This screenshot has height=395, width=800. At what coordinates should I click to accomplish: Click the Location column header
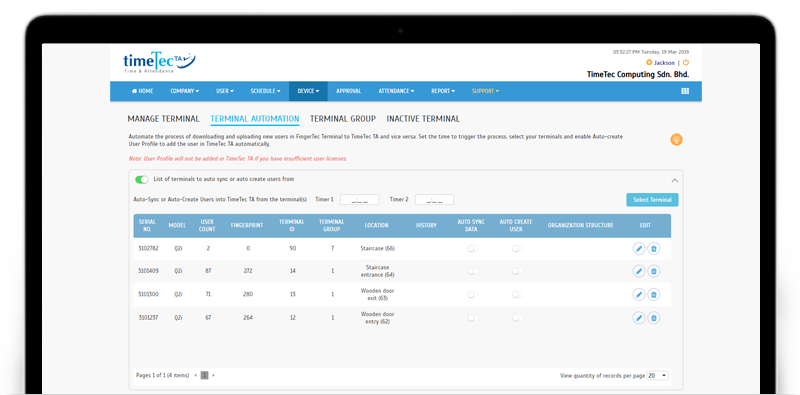point(377,226)
